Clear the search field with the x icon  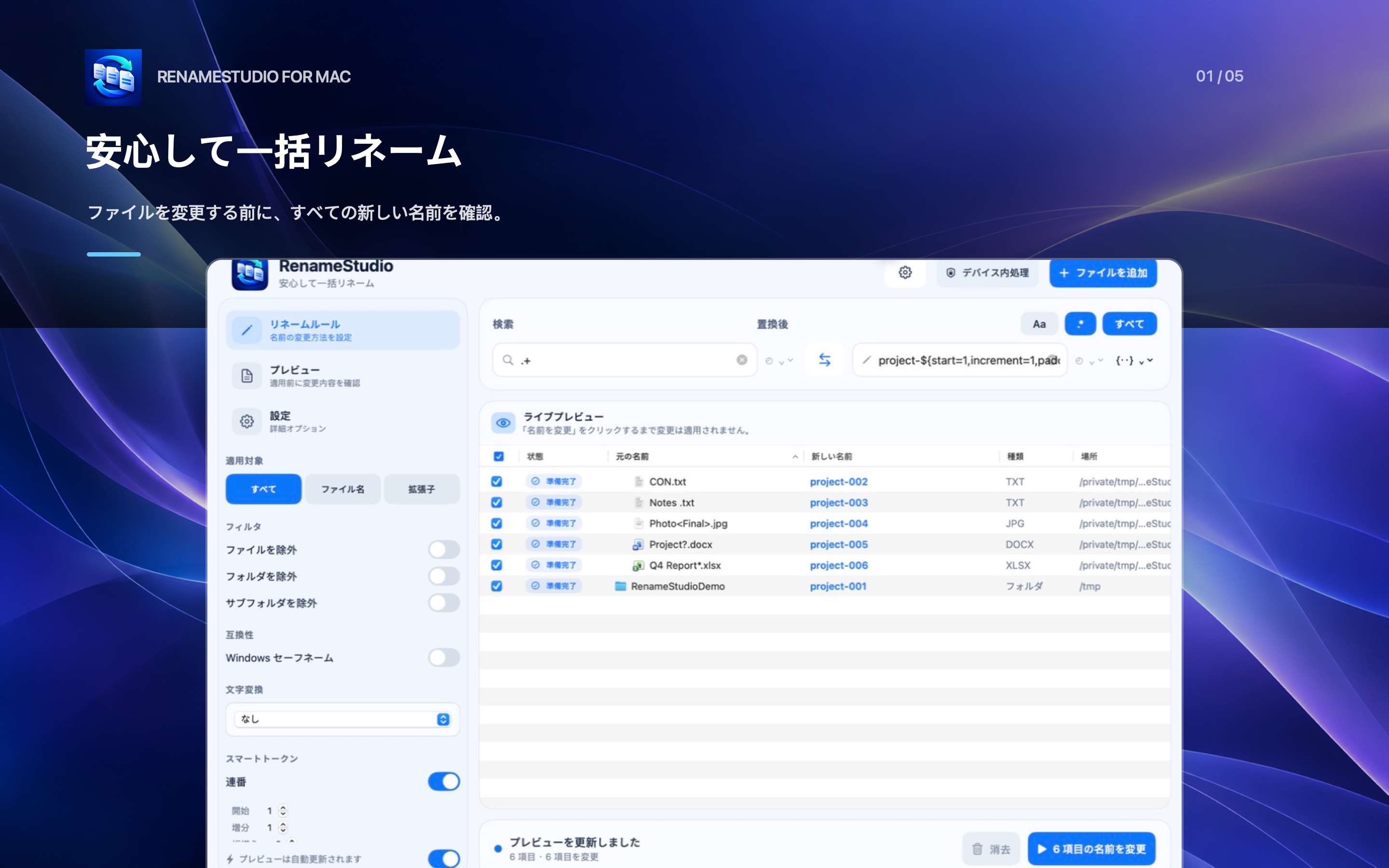(x=742, y=360)
